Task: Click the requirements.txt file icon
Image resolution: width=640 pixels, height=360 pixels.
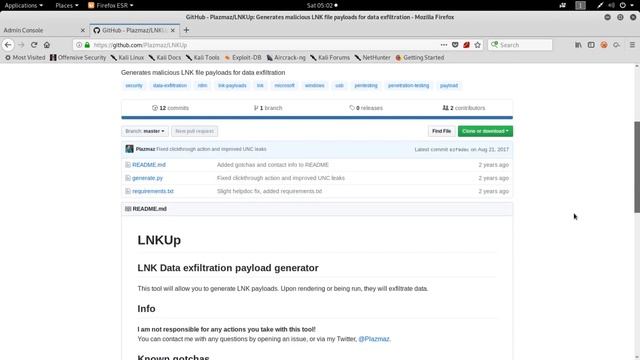Action: (128, 191)
